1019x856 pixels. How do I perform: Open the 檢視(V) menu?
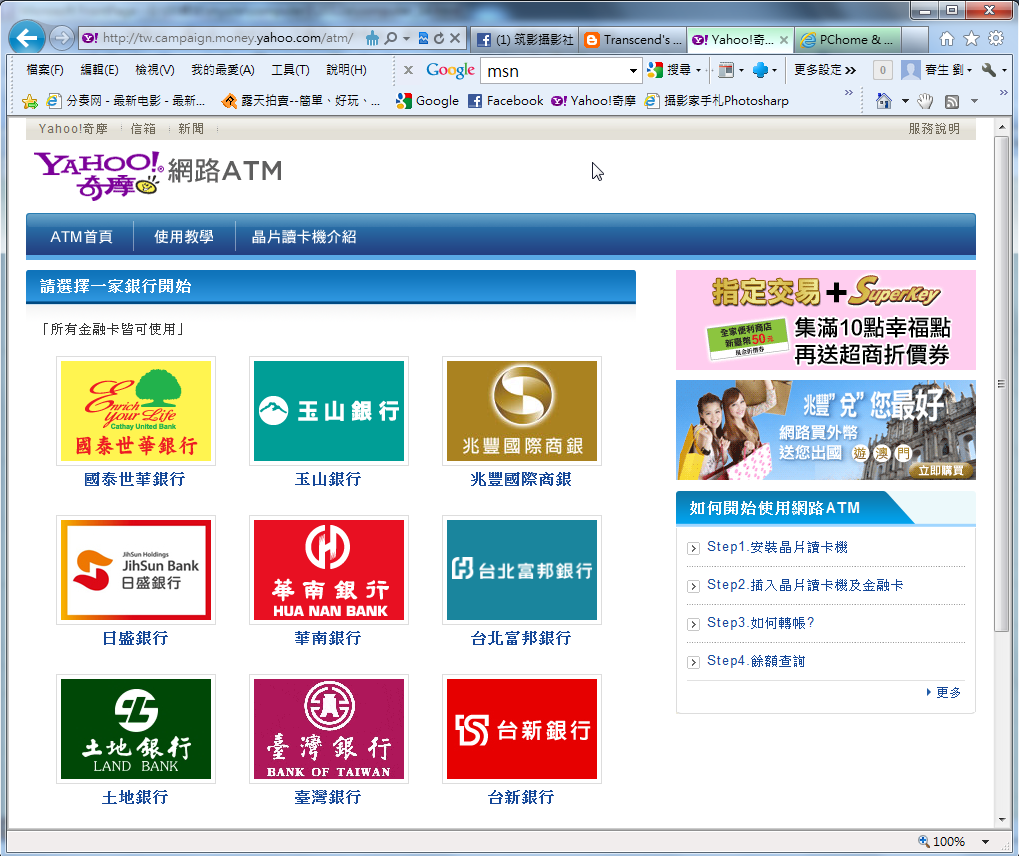[x=155, y=70]
